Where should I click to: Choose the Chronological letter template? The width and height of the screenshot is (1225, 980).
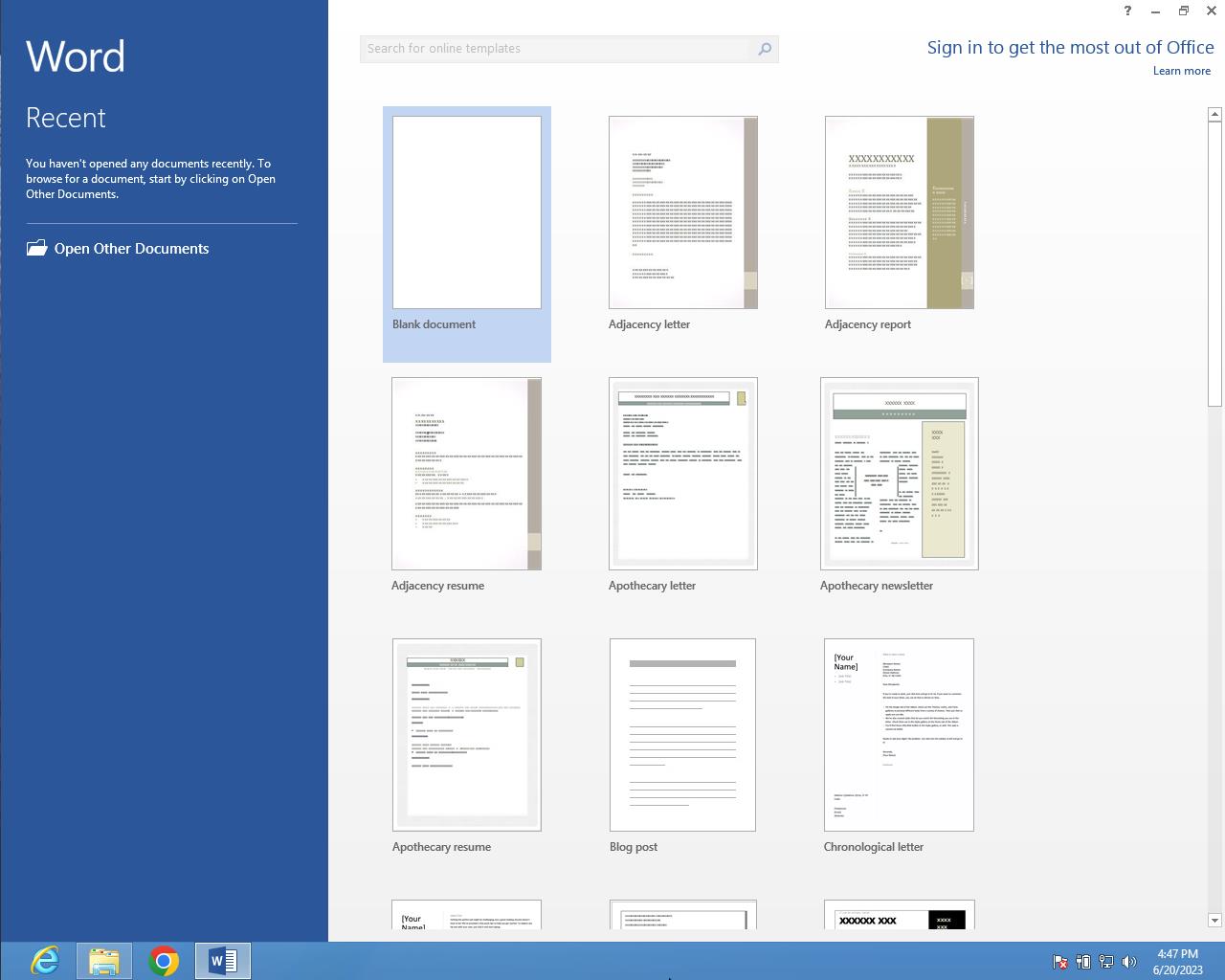click(x=899, y=735)
